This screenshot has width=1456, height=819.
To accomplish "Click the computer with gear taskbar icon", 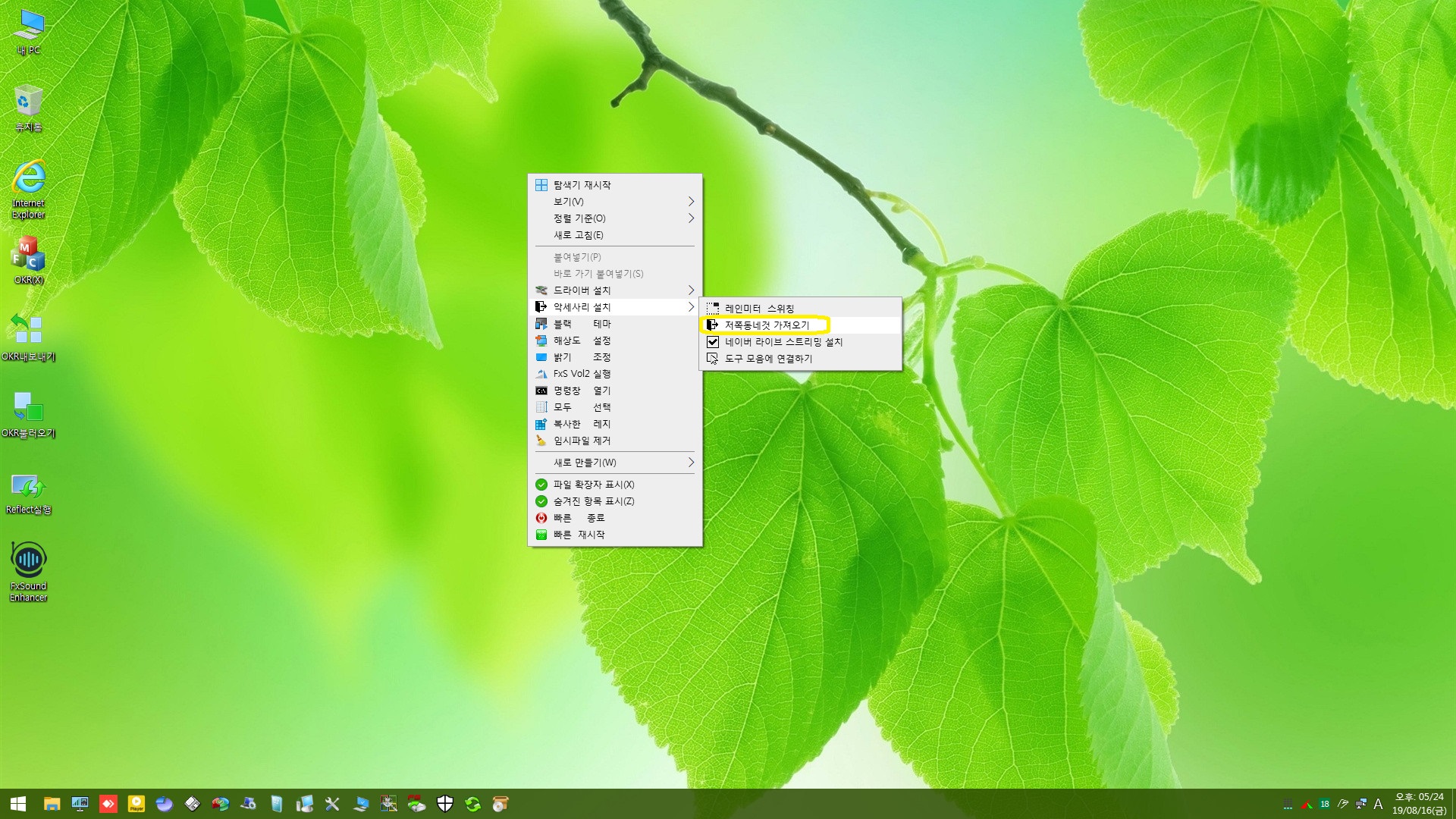I will click(x=248, y=804).
